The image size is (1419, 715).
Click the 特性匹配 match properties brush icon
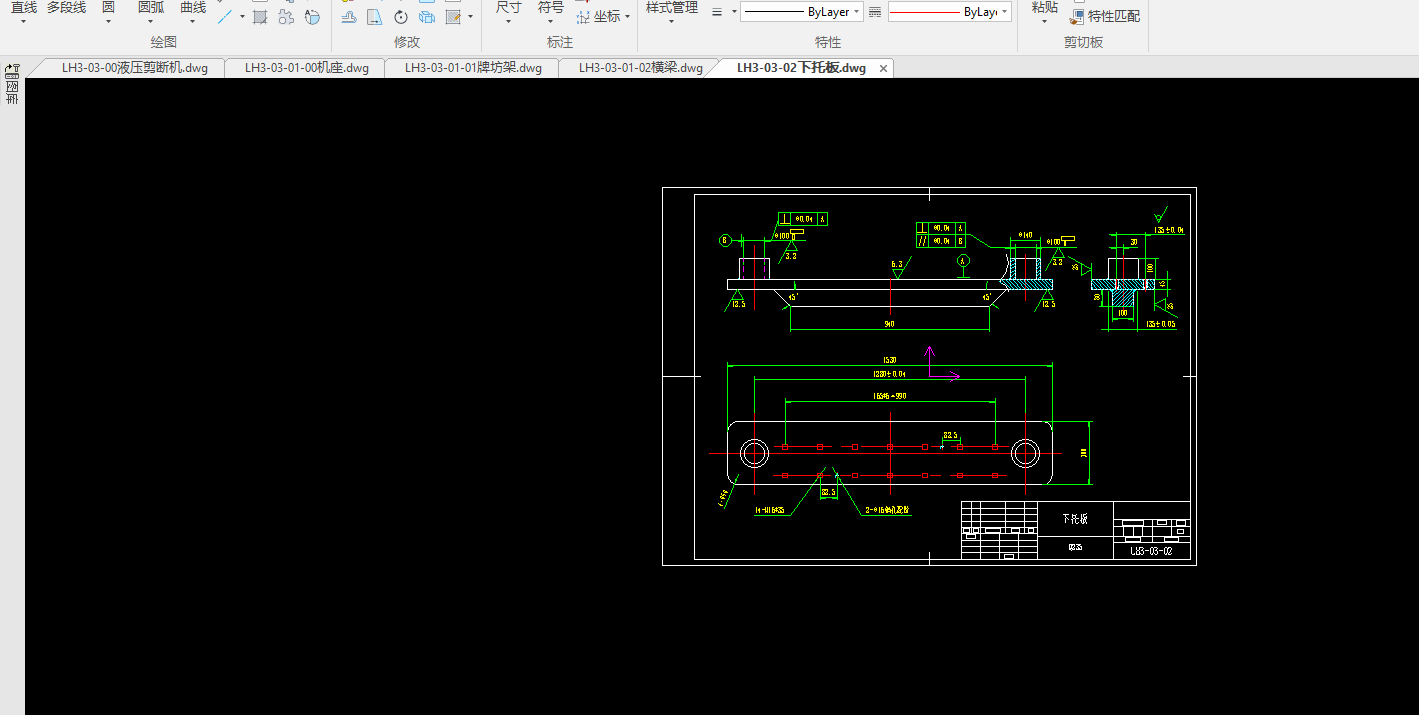point(1077,17)
